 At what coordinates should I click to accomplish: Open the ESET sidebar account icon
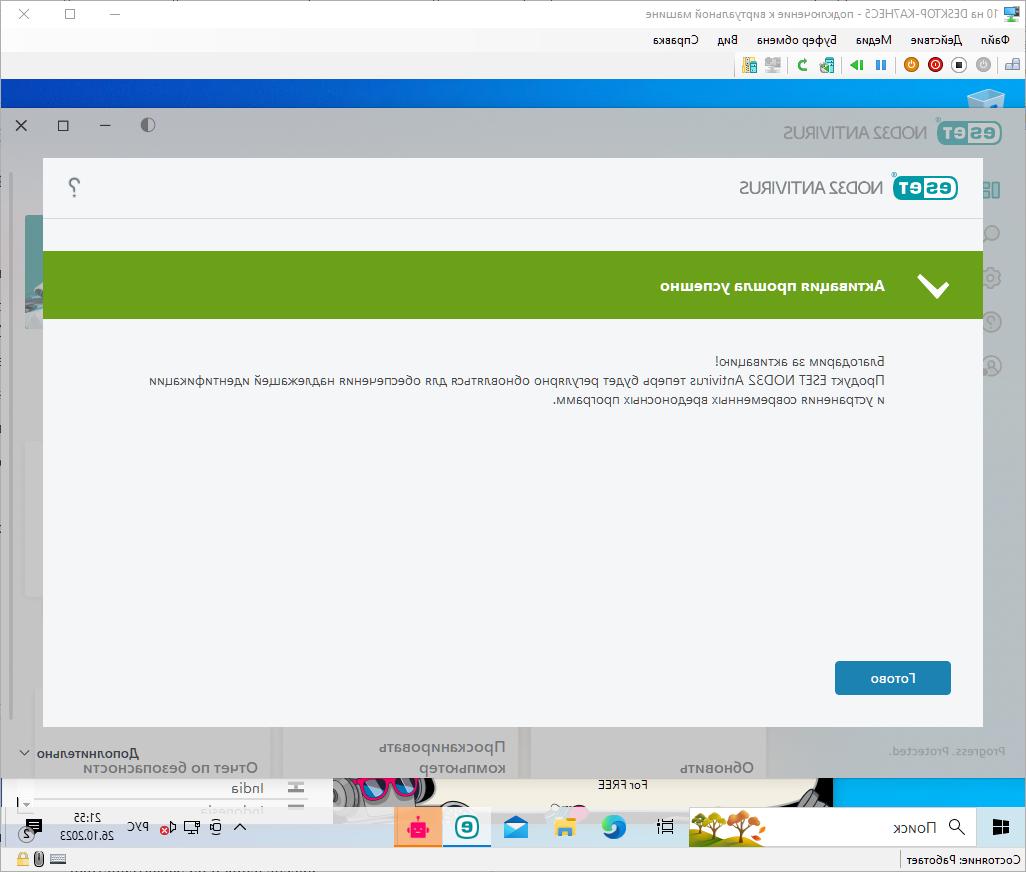click(991, 365)
